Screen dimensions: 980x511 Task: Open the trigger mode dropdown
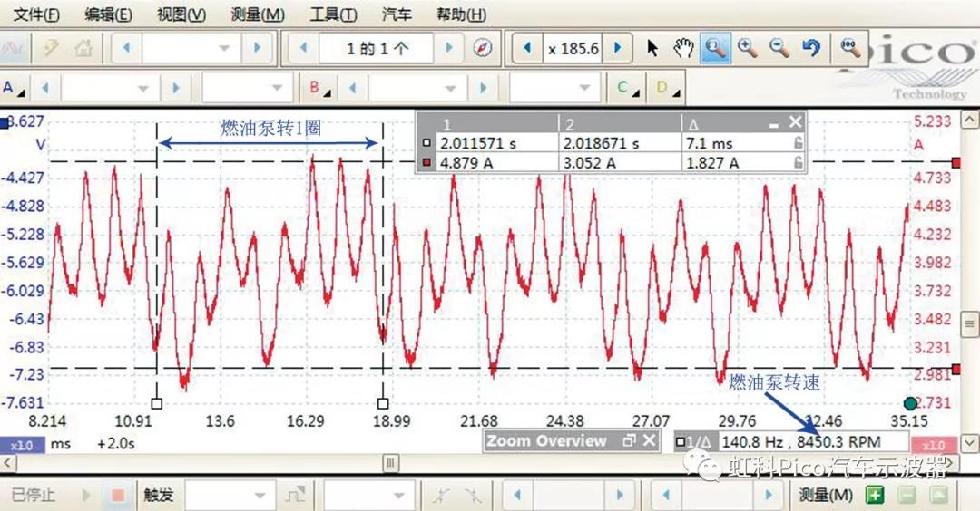tap(229, 495)
